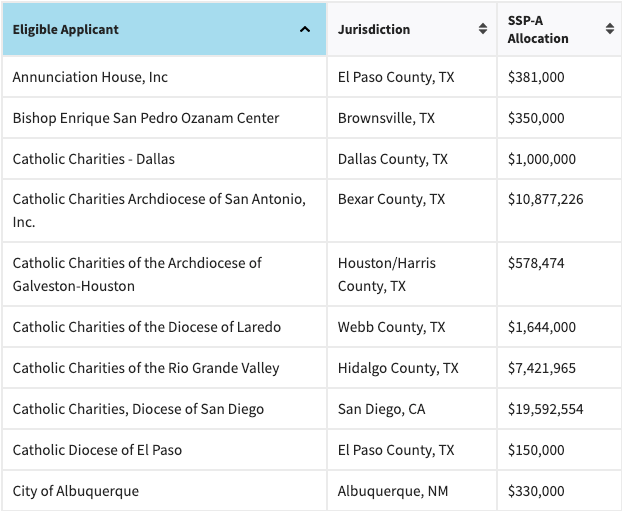Click the San Diego, CA jurisdiction cell
The height and width of the screenshot is (511, 622).
click(412, 409)
